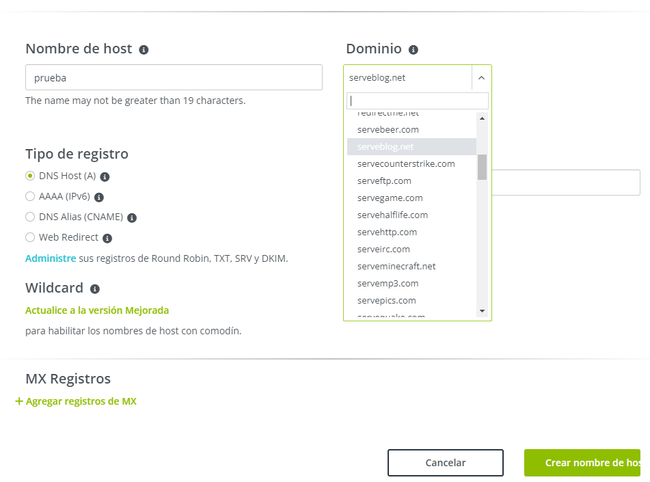Click info icon next to AAAA (IPv6)

click(x=99, y=197)
